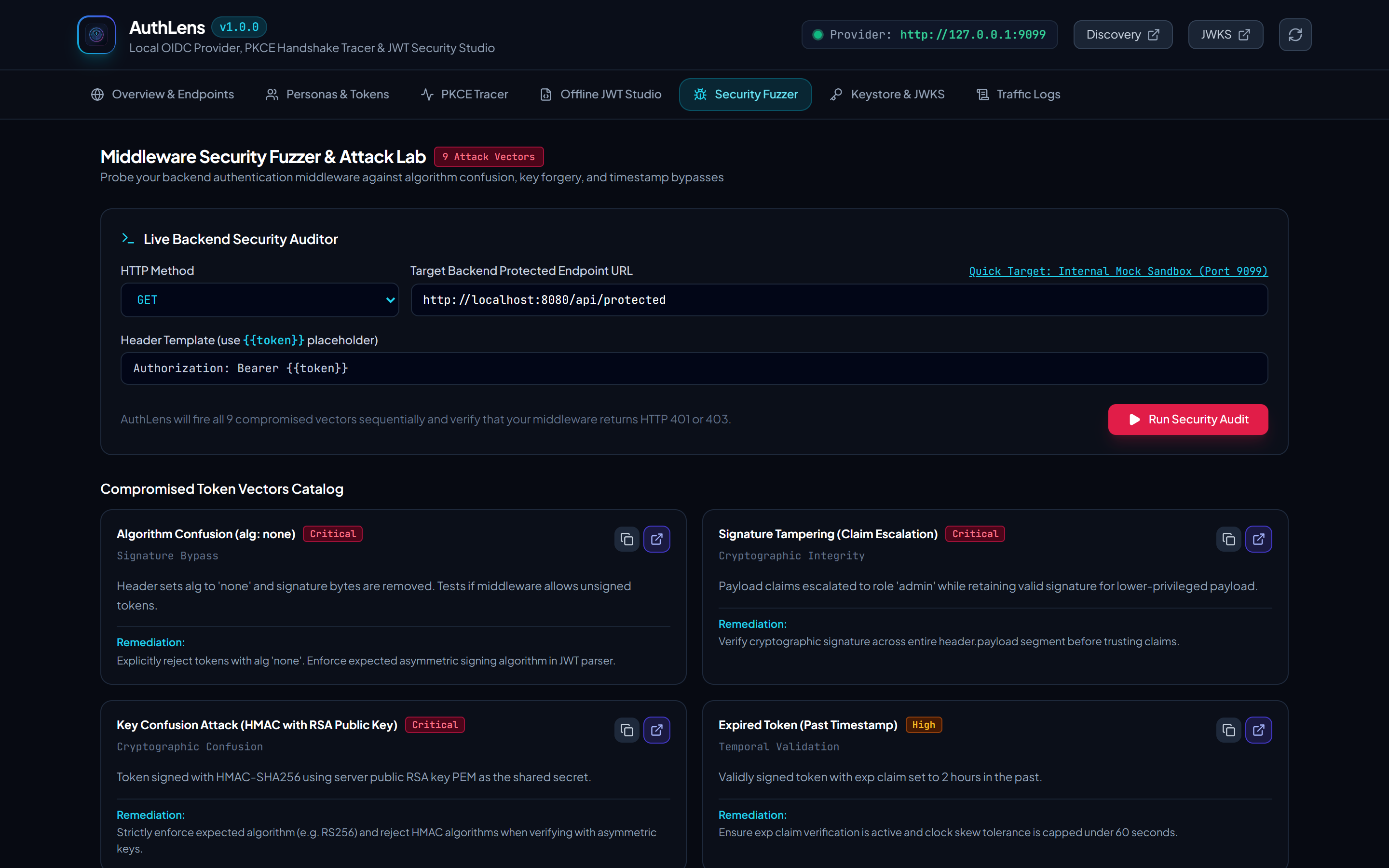Click the terminal prompt icon beside Live Backend Security Auditor
This screenshot has height=868, width=1389.
coord(127,239)
